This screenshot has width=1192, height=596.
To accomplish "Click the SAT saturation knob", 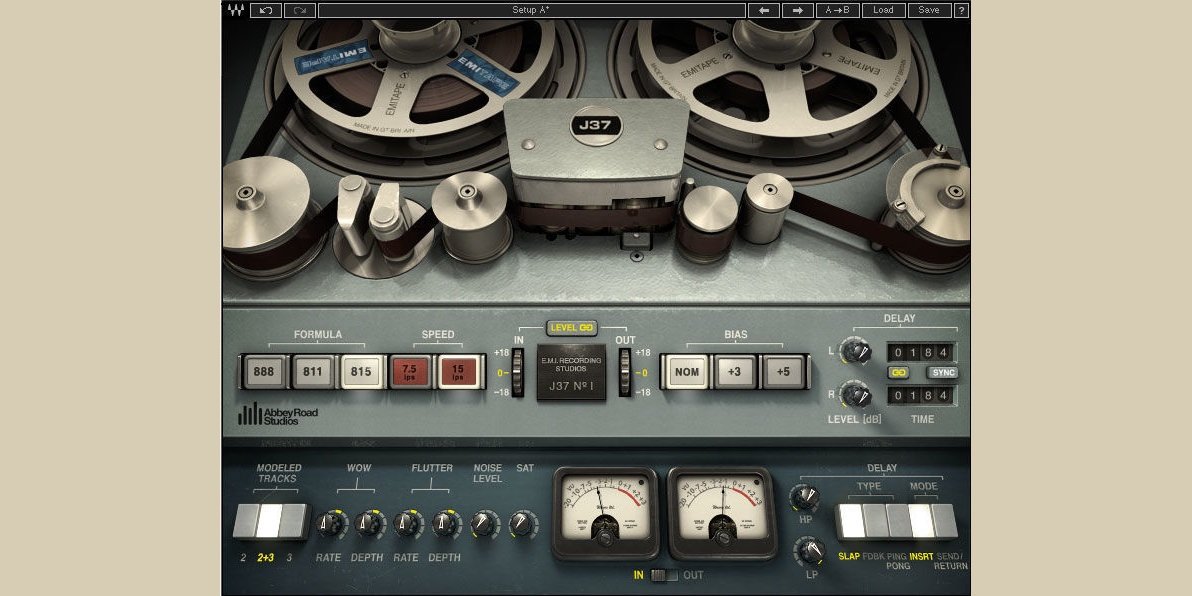I will pos(523,523).
